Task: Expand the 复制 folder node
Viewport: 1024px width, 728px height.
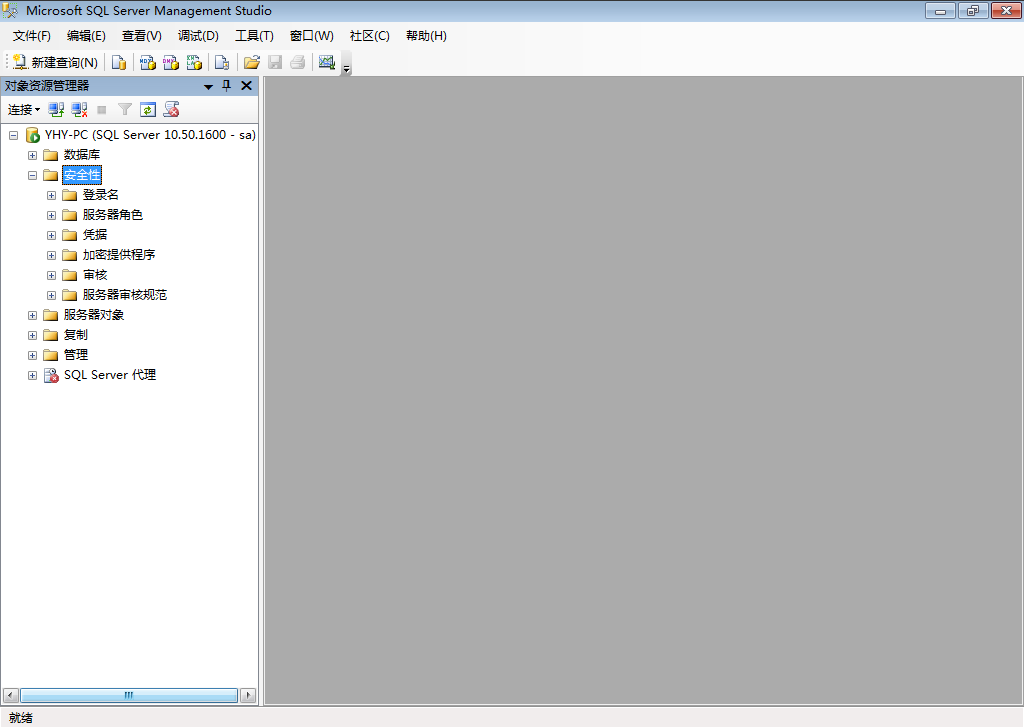Action: [x=32, y=336]
